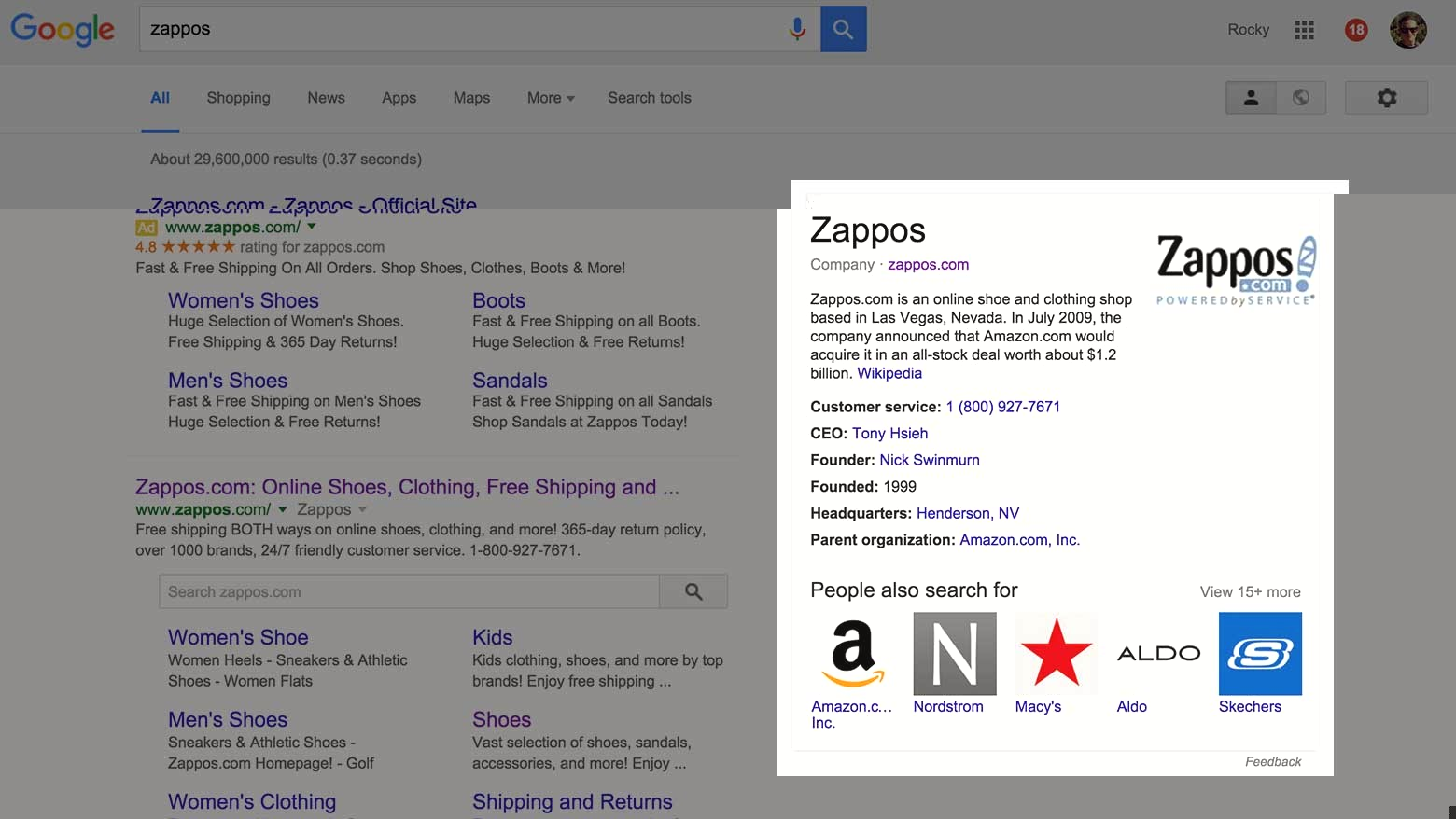Click the zappos.com sitelinks search magnifier
The image size is (1456, 819).
coord(693,591)
